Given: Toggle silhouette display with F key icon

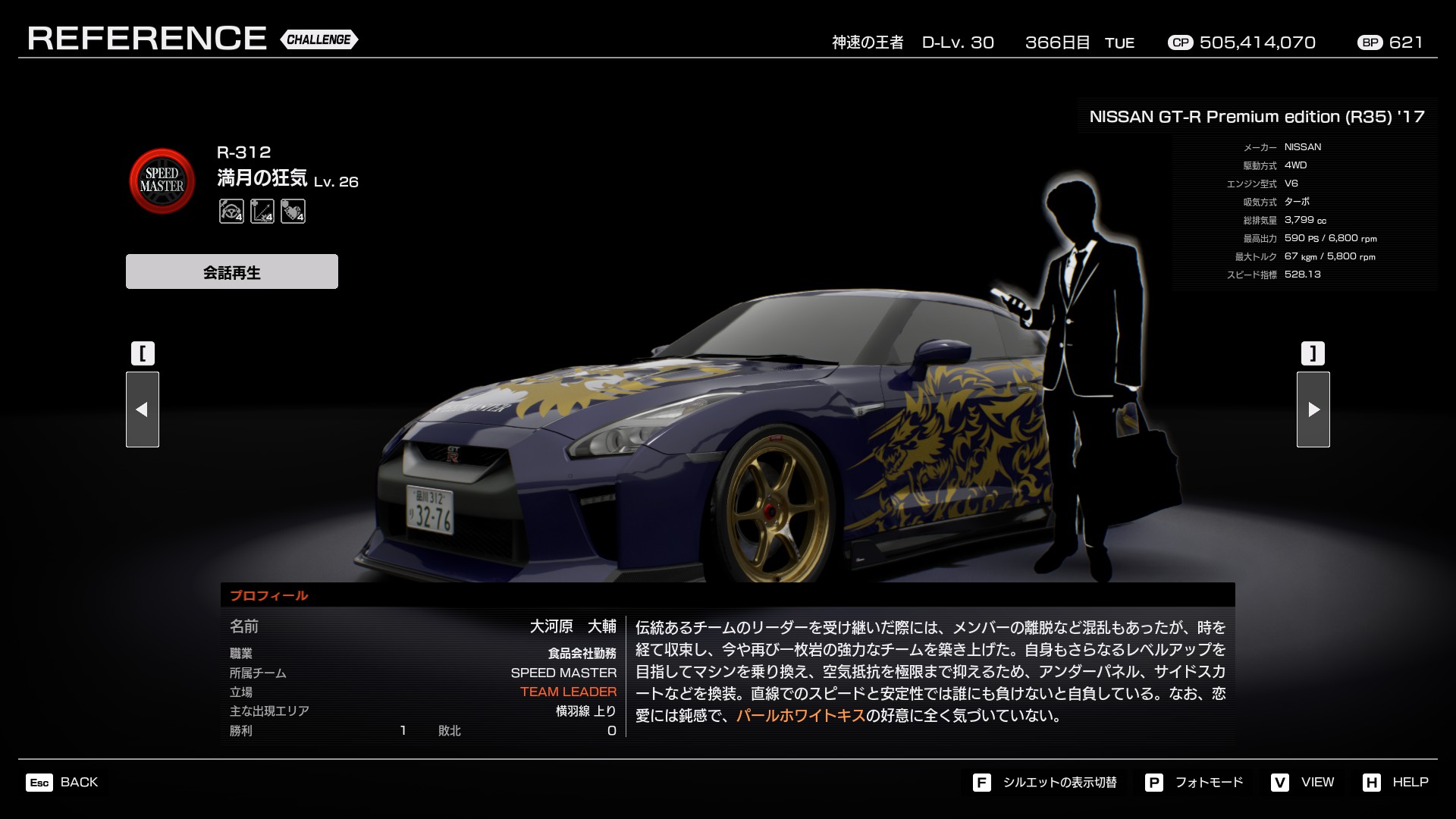Looking at the screenshot, I should coord(981,782).
